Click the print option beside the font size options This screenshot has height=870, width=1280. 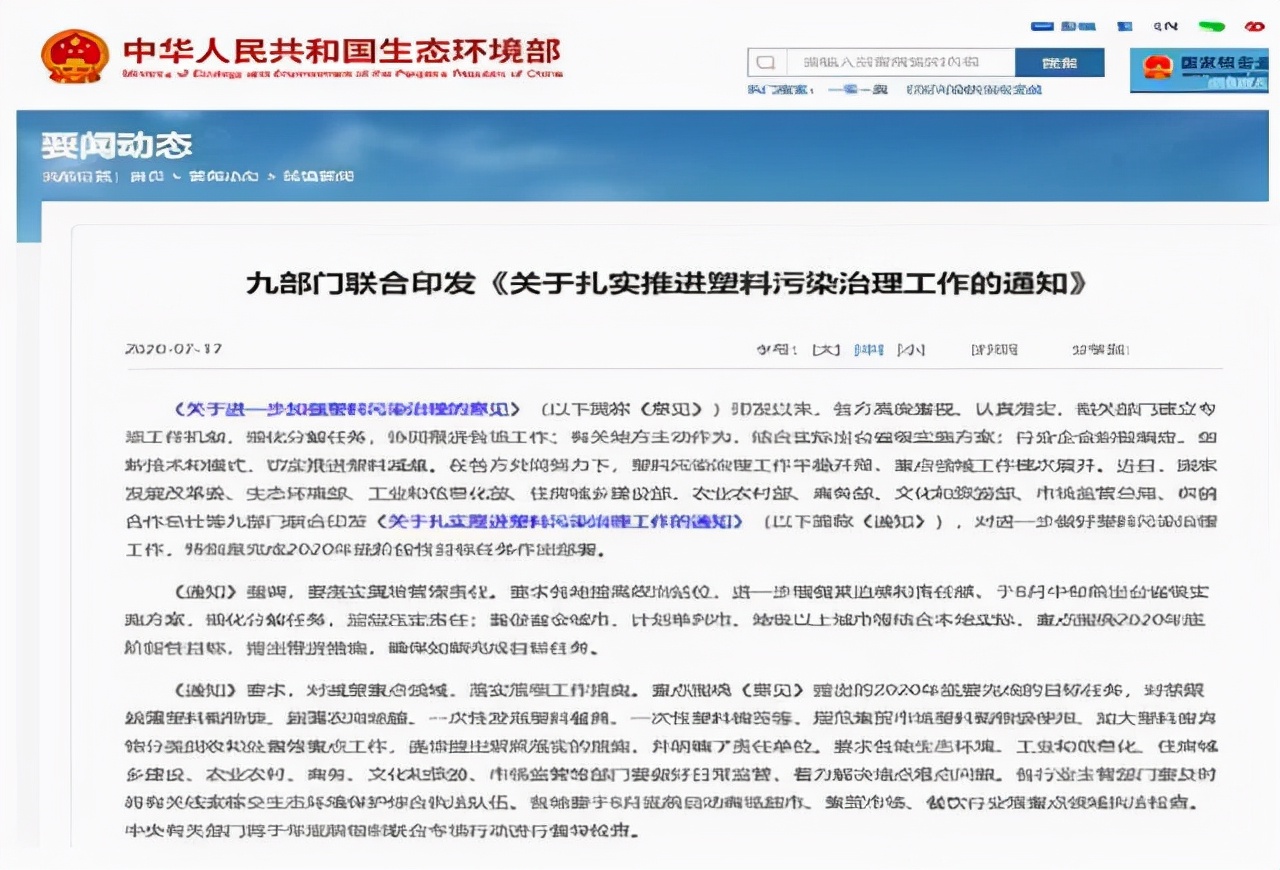tap(994, 350)
